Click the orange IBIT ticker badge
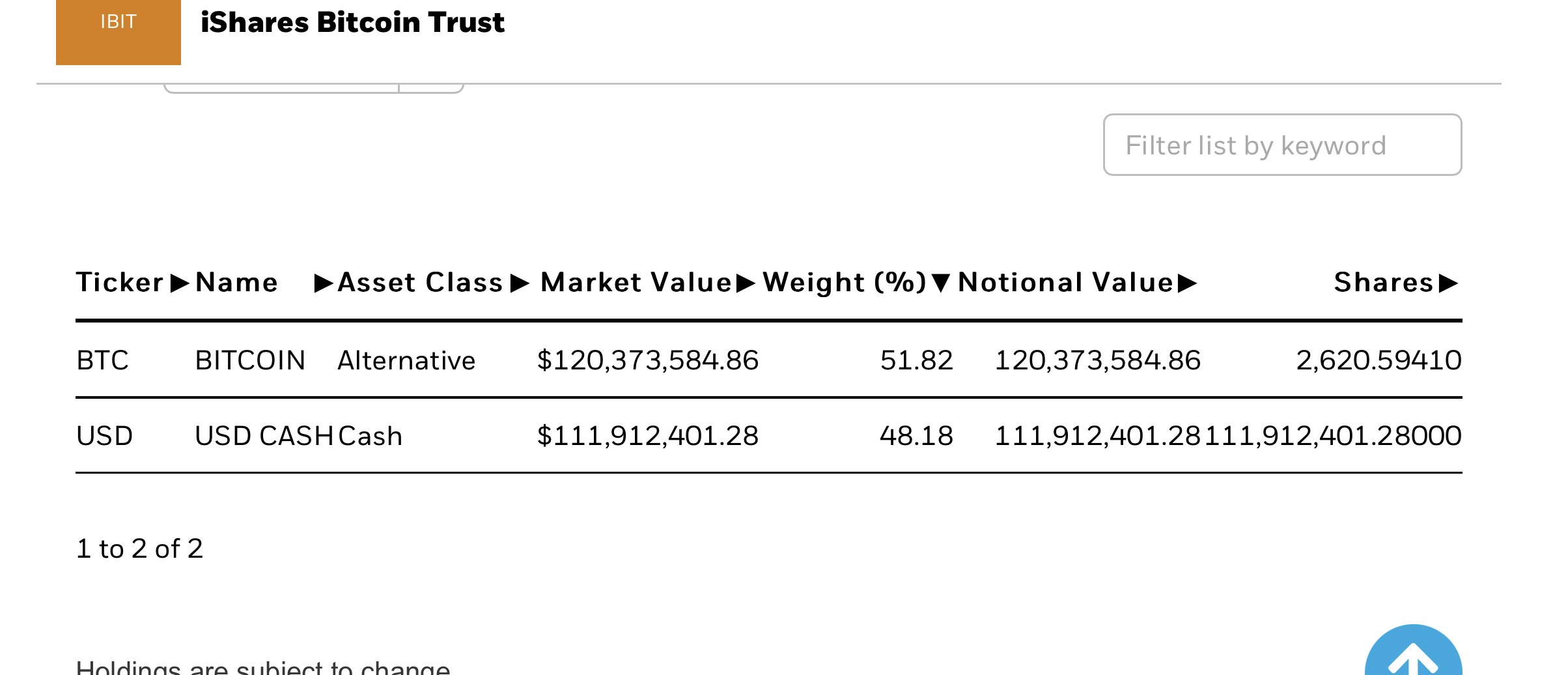1568x675 pixels. pos(119,26)
